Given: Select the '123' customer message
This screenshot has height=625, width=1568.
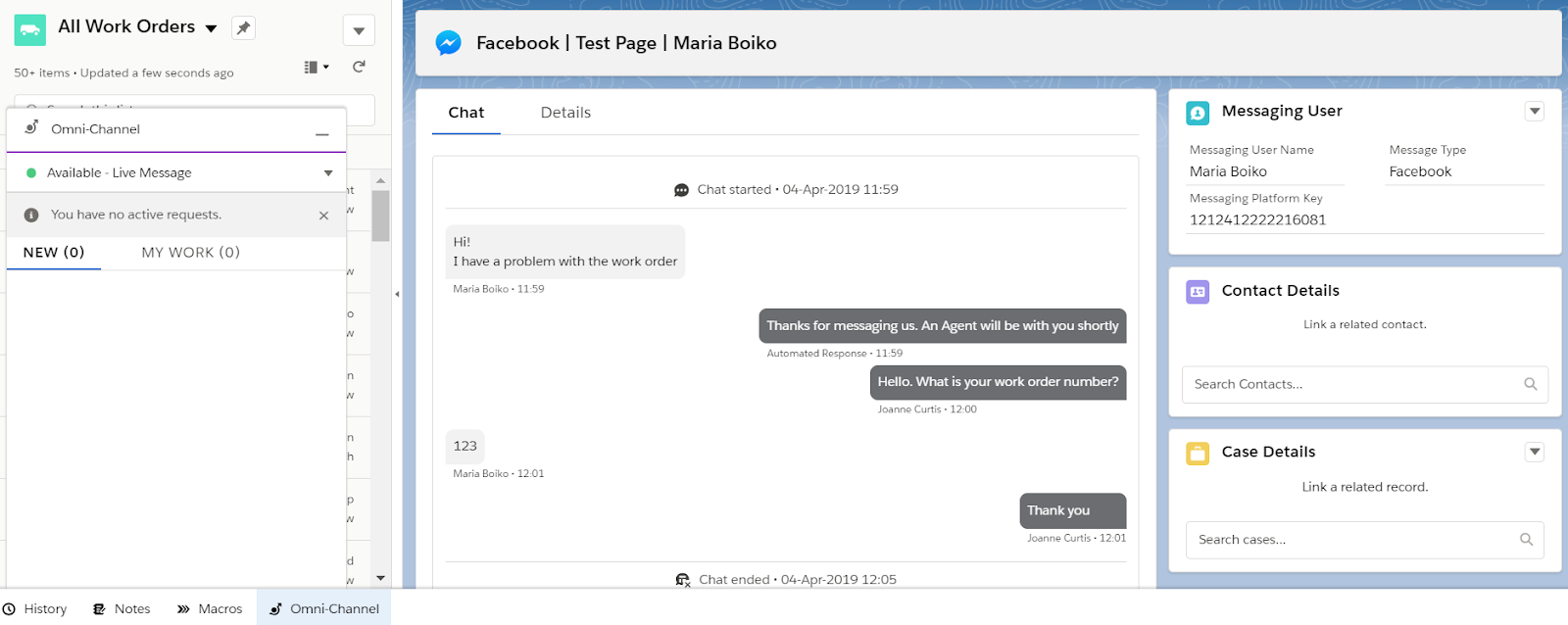Looking at the screenshot, I should (x=465, y=447).
